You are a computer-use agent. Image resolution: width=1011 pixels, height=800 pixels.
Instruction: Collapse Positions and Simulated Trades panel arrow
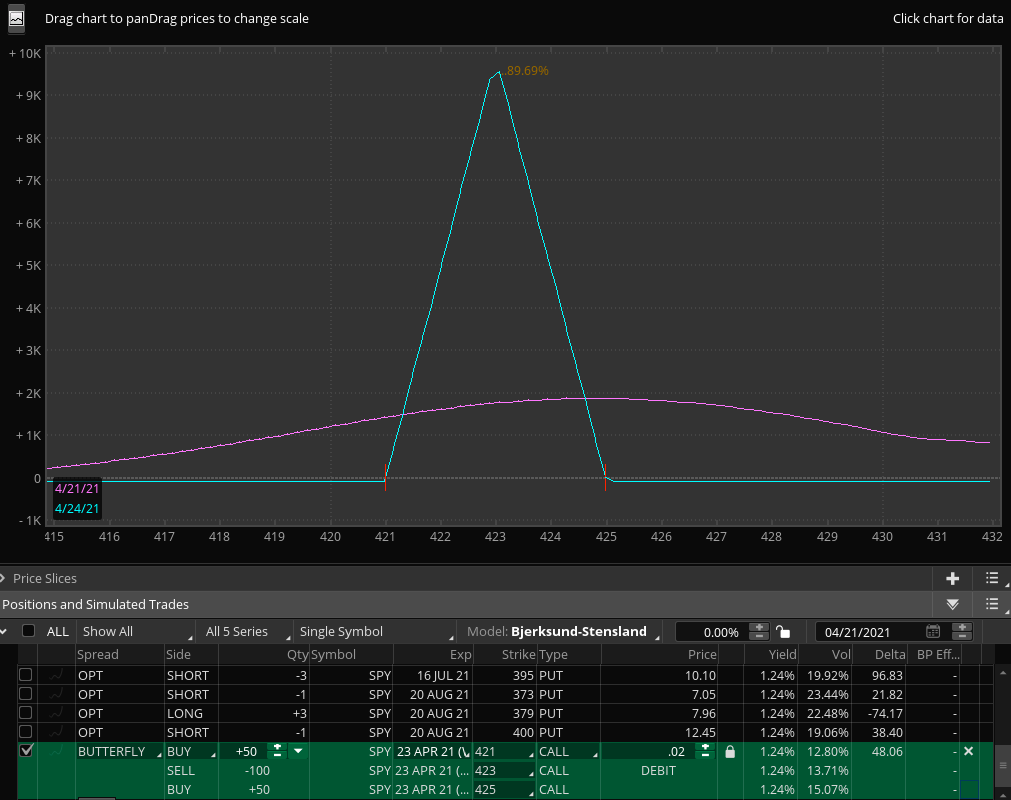(x=952, y=604)
